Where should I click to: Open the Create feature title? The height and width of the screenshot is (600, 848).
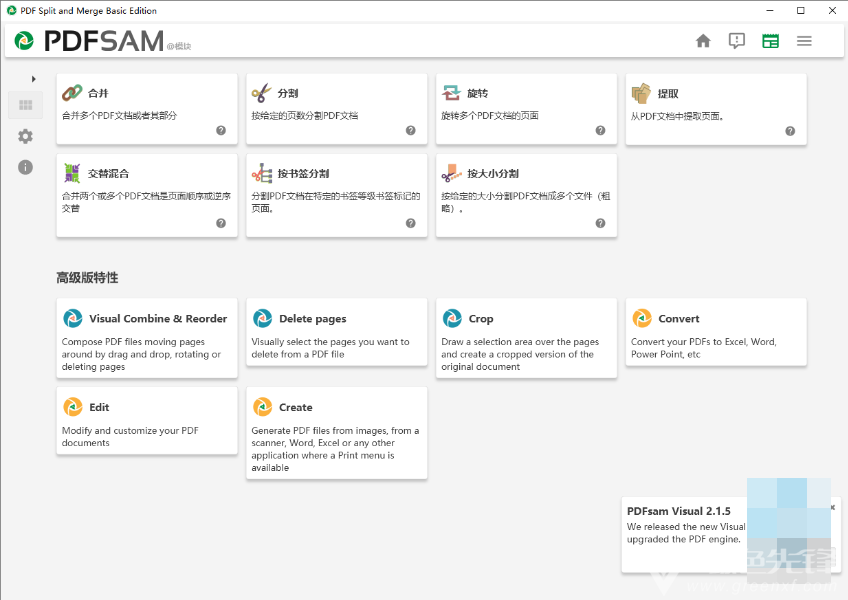click(x=296, y=407)
